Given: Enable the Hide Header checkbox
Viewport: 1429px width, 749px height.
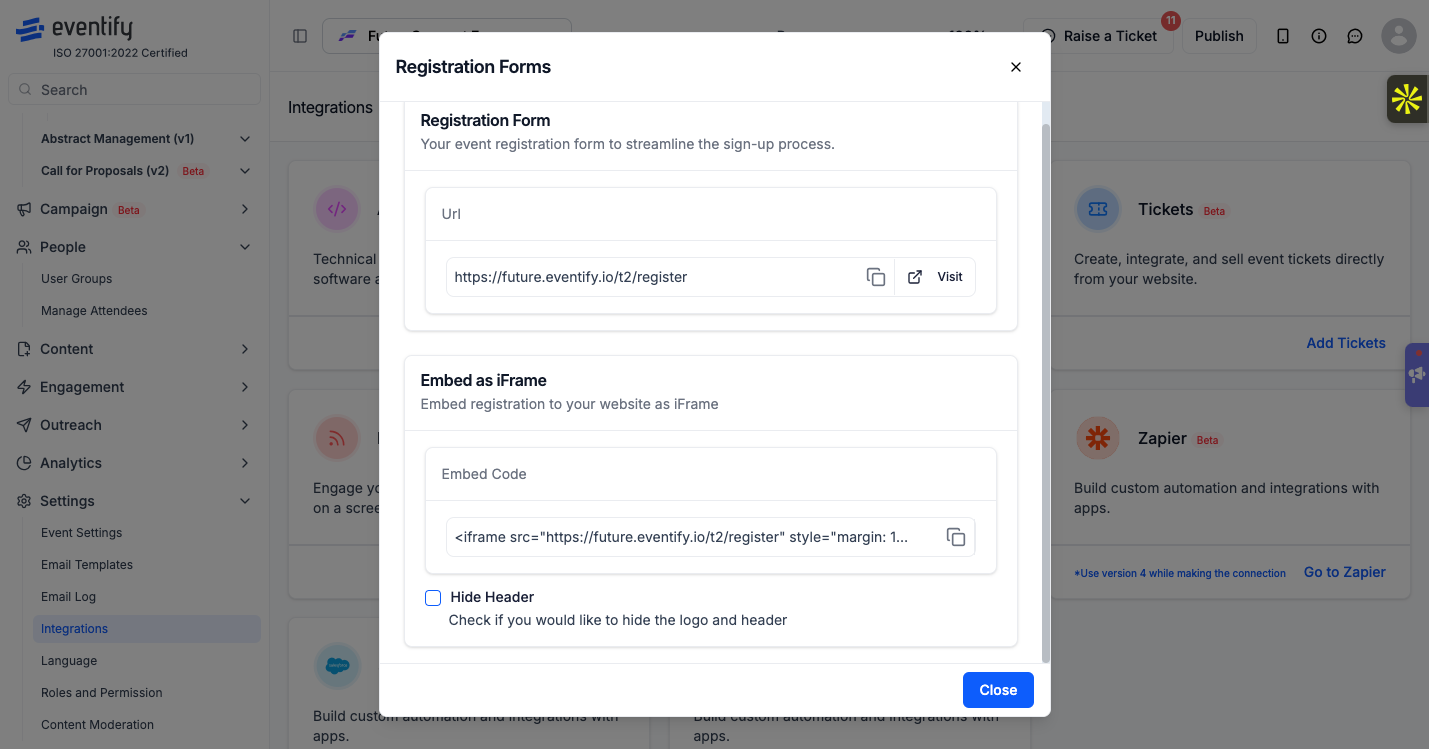Looking at the screenshot, I should pos(433,598).
